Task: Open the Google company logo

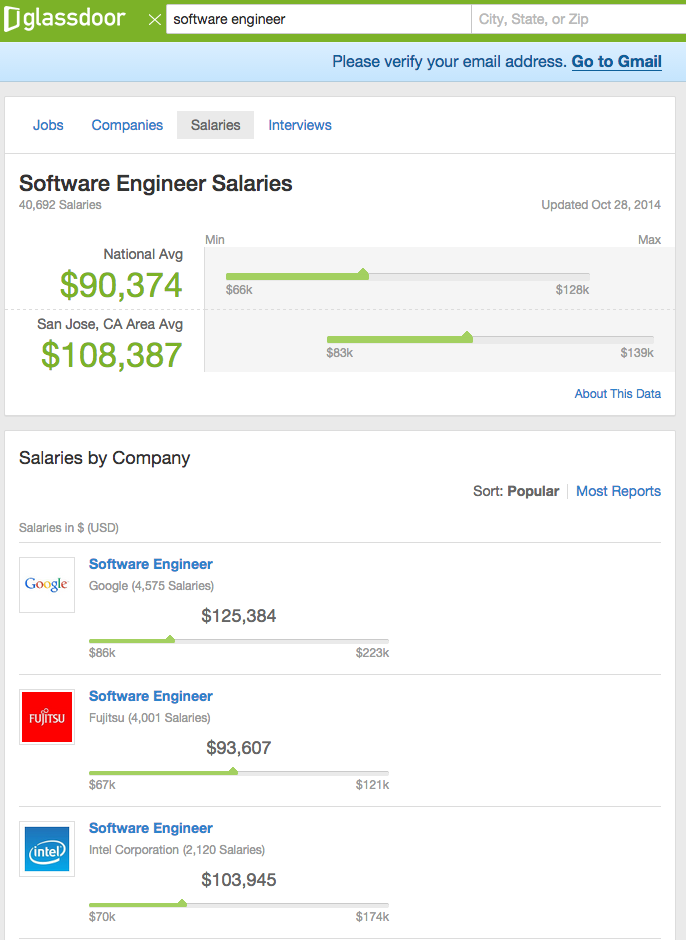Action: click(x=47, y=585)
